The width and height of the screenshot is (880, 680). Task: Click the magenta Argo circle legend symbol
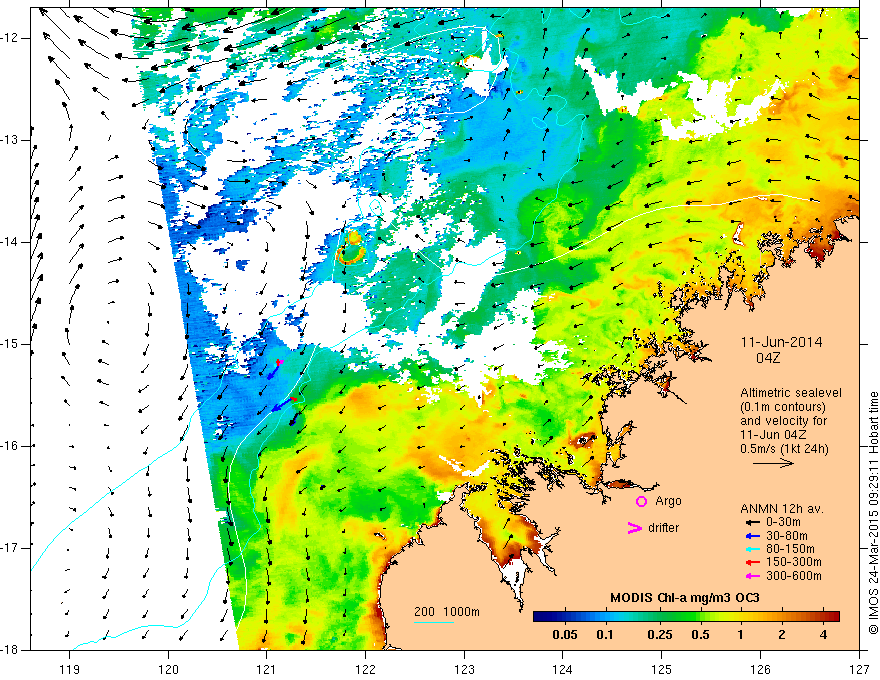pos(641,501)
